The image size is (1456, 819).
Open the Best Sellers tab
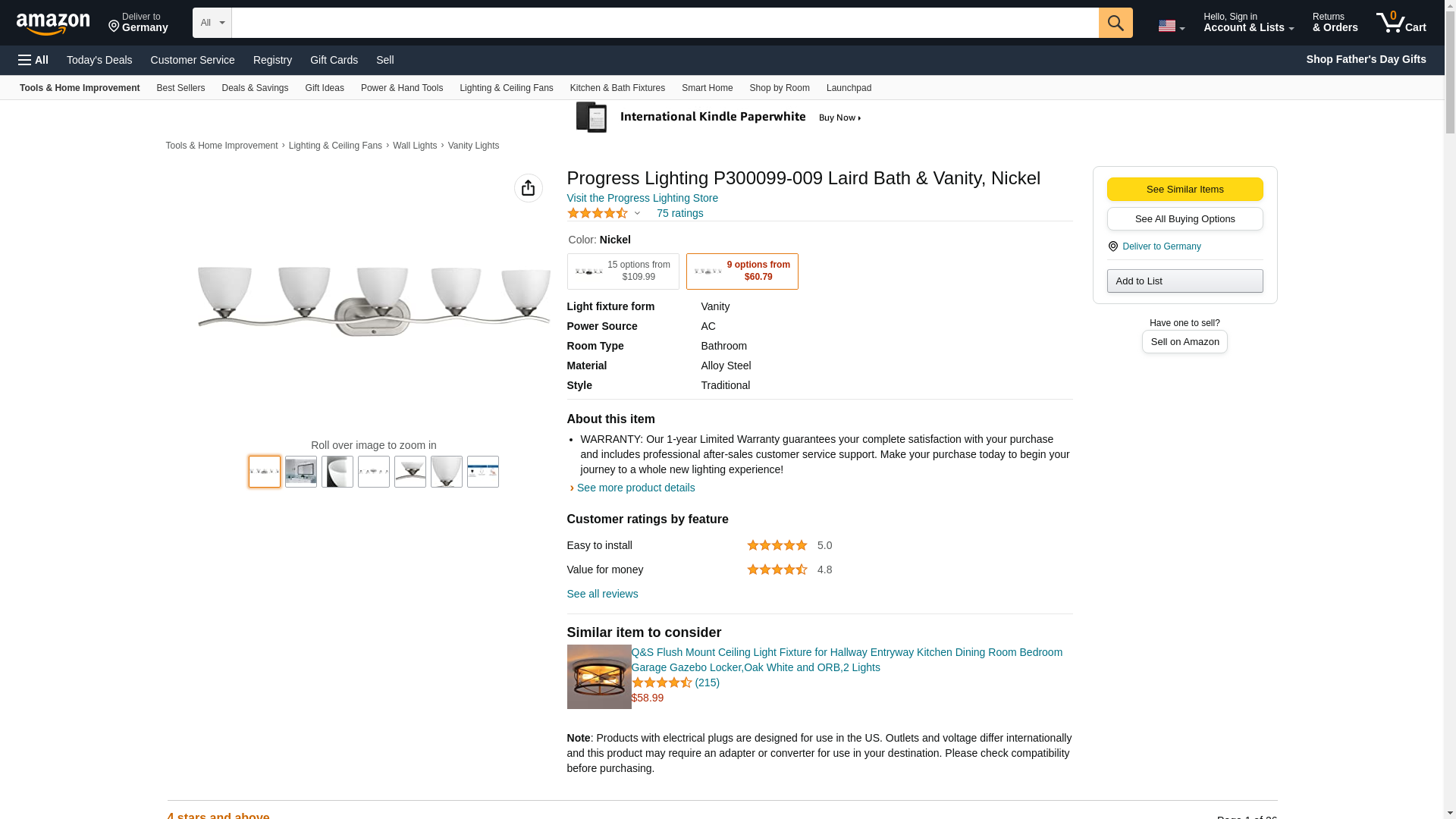click(180, 88)
